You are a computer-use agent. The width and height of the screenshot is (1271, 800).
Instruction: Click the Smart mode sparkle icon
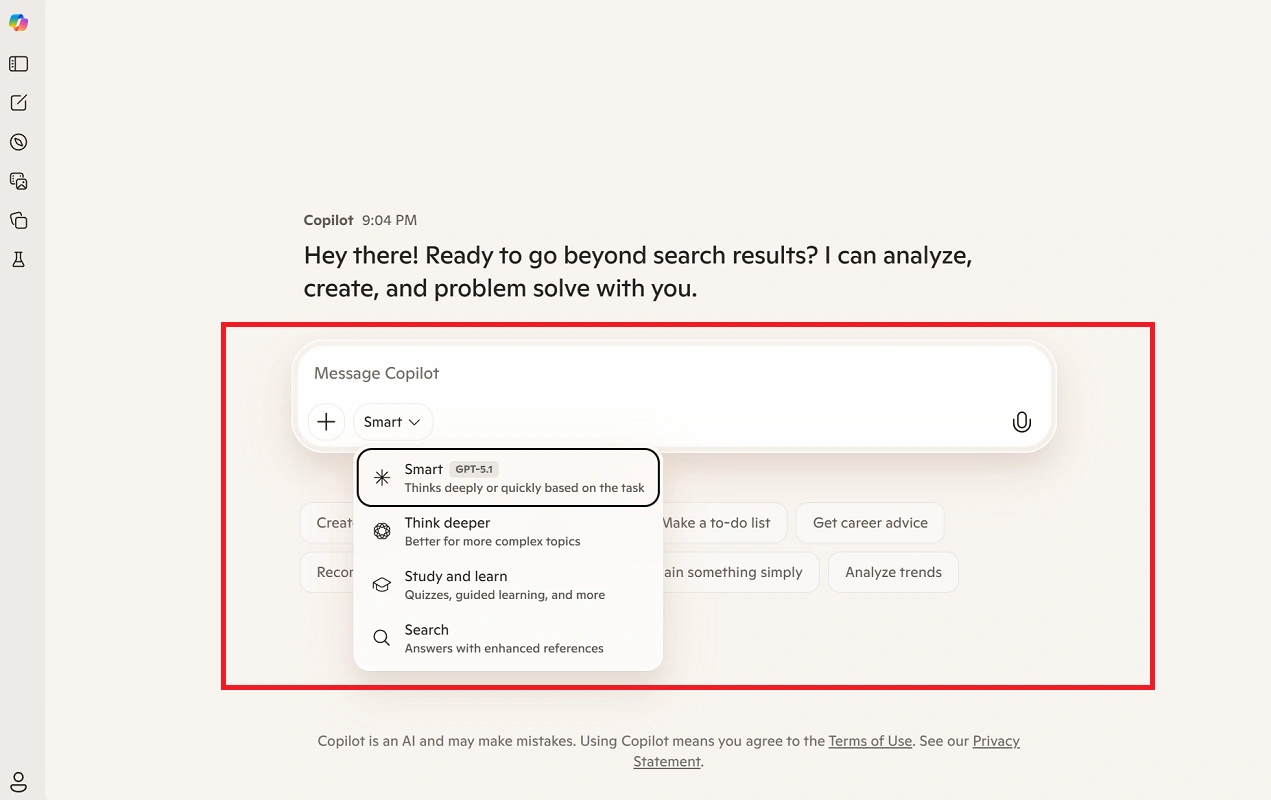[382, 478]
